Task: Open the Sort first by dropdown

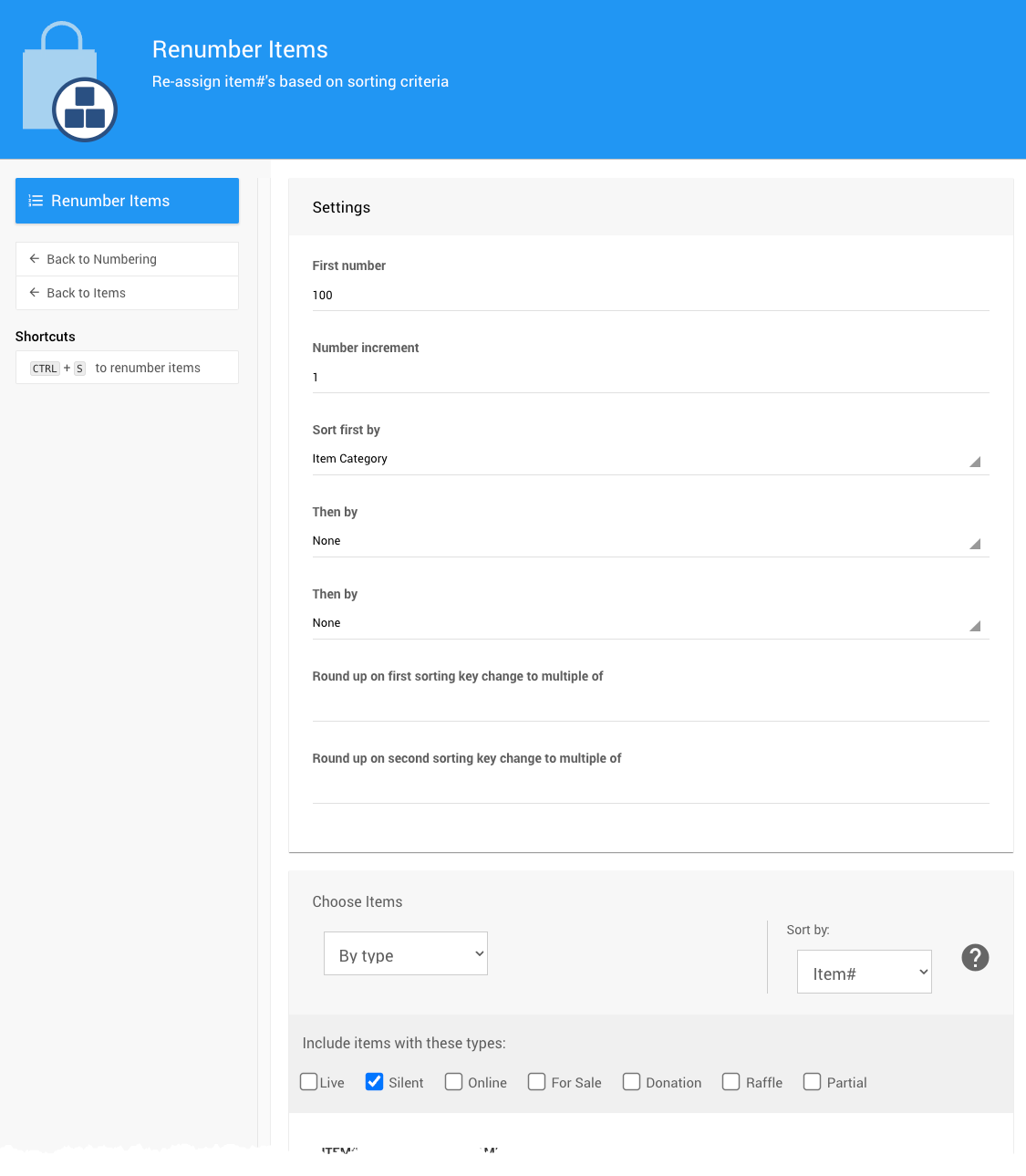Action: (649, 459)
